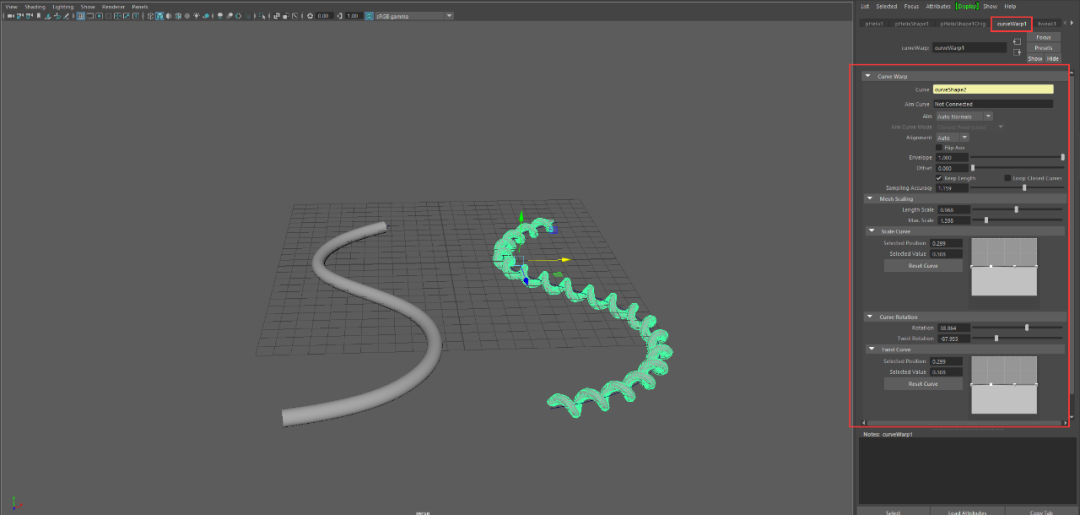The image size is (1080, 515).
Task: Enable wireframe shading icon
Action: (x=150, y=15)
